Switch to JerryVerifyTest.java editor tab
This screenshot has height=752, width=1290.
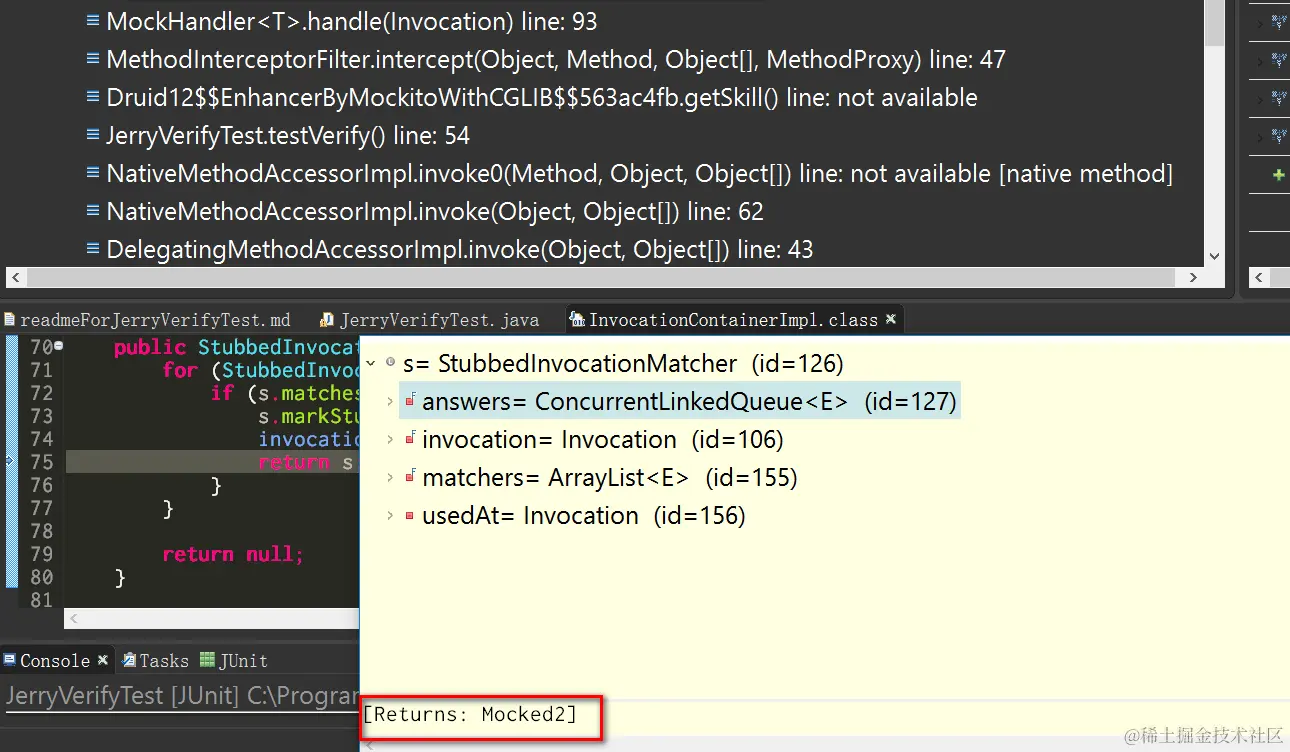(430, 320)
